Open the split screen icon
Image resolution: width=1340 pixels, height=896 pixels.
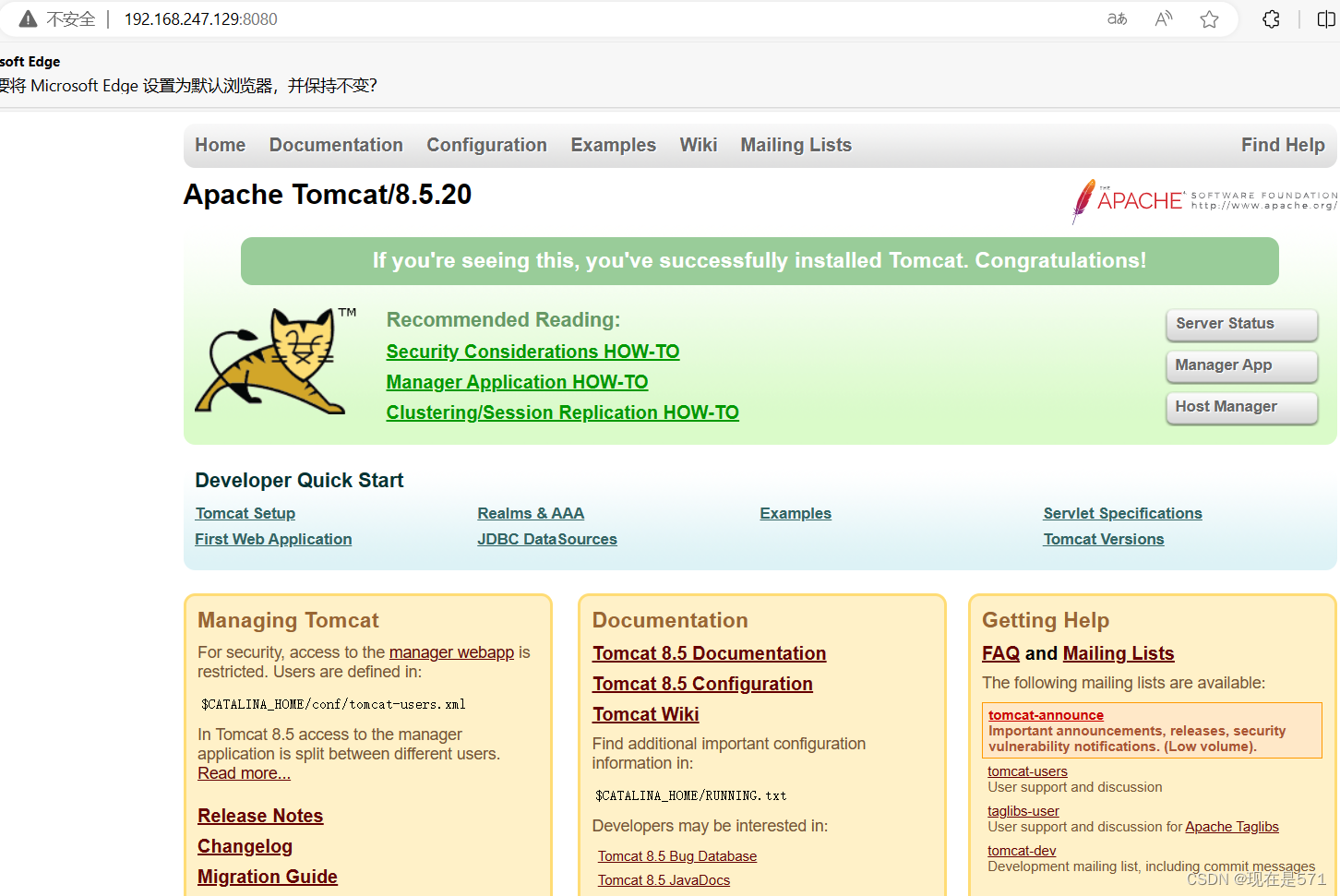pos(1326,18)
